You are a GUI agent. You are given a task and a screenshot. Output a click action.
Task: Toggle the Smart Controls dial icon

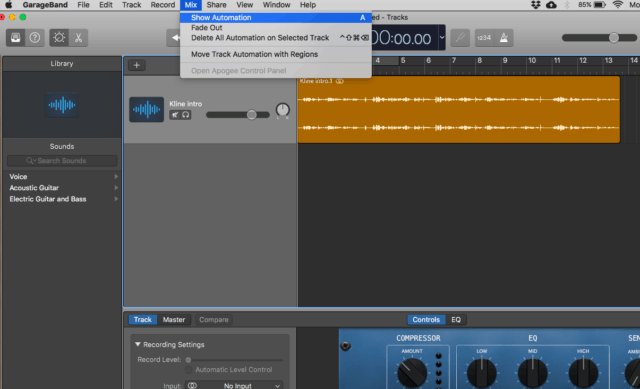[x=59, y=38]
